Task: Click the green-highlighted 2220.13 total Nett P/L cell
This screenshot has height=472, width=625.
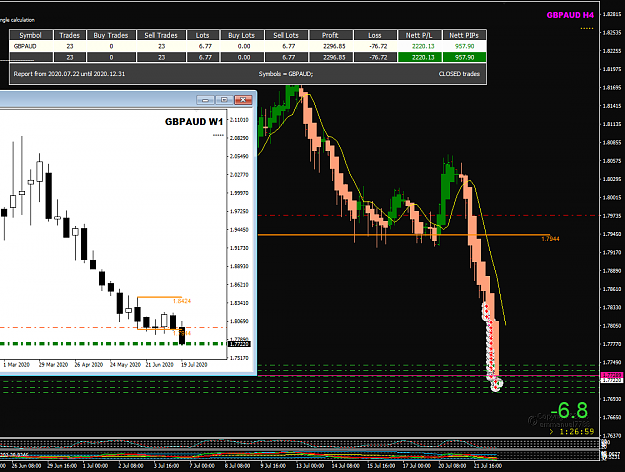Action: coord(420,57)
